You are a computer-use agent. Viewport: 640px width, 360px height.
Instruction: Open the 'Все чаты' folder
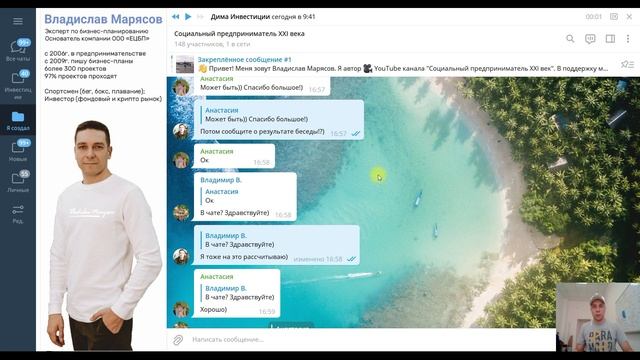pos(18,50)
